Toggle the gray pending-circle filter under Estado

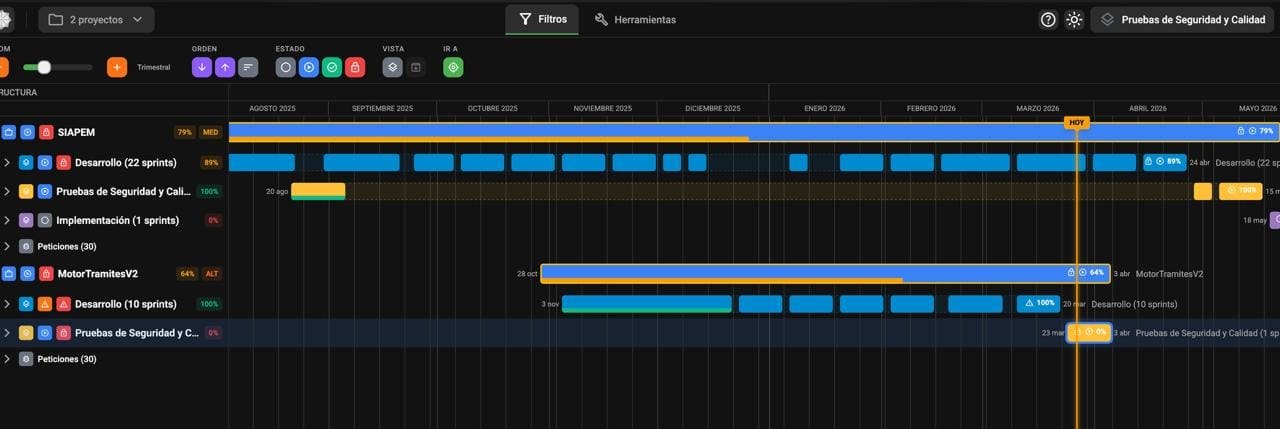pyautogui.click(x=286, y=67)
